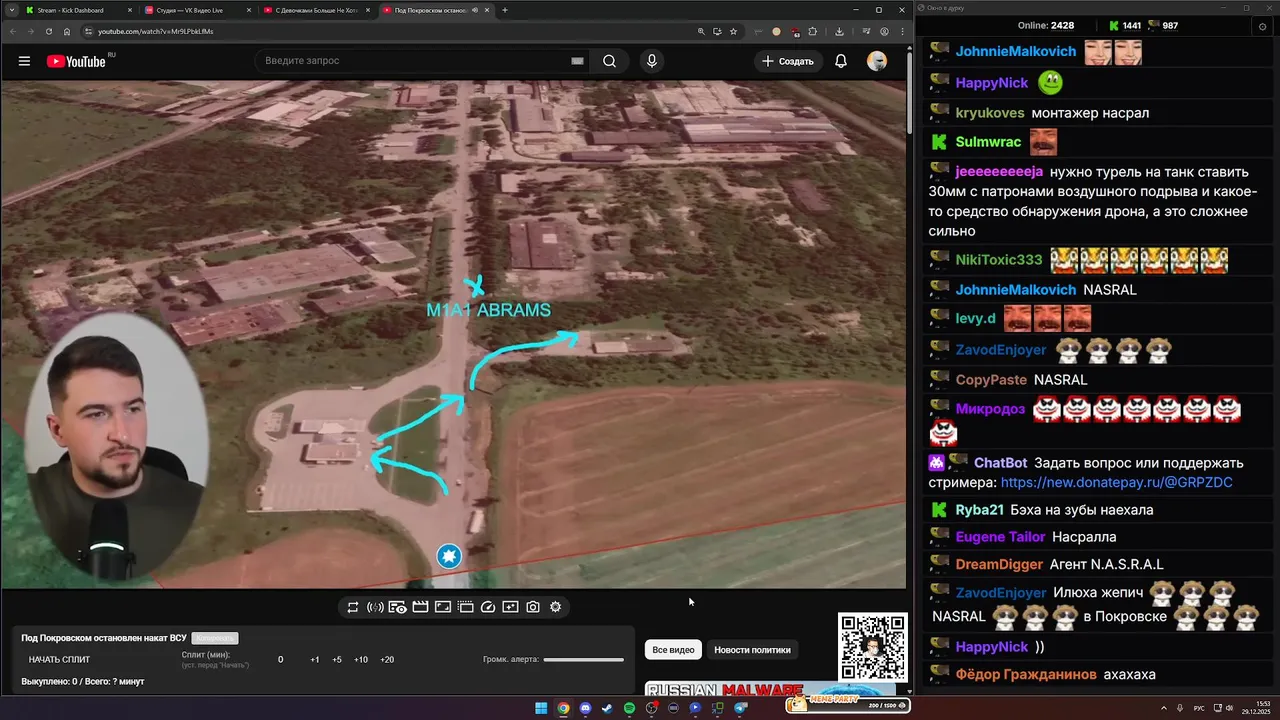Go back in browser history
The width and height of the screenshot is (1280, 720).
tap(12, 31)
